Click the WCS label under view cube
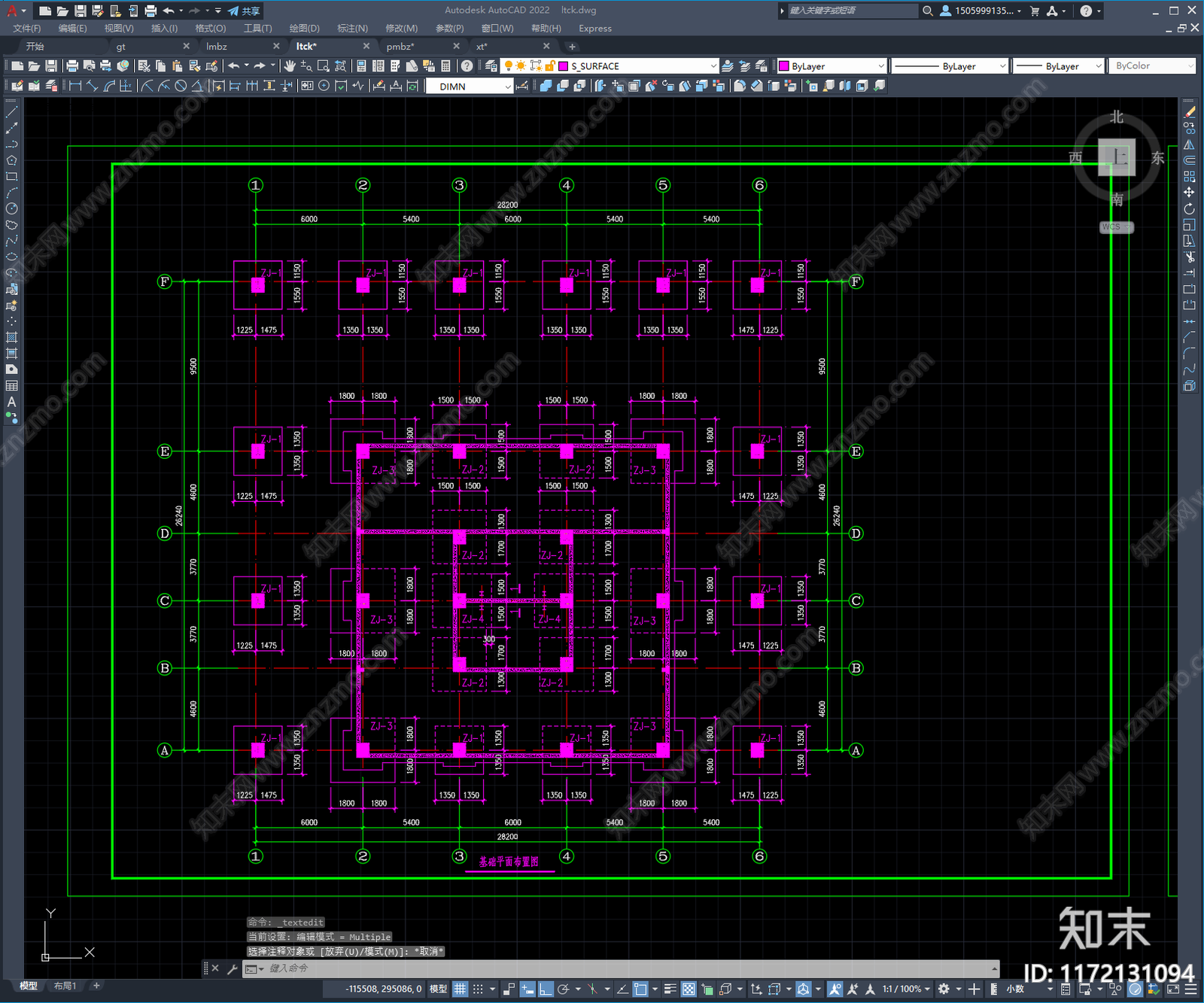 tap(1111, 227)
